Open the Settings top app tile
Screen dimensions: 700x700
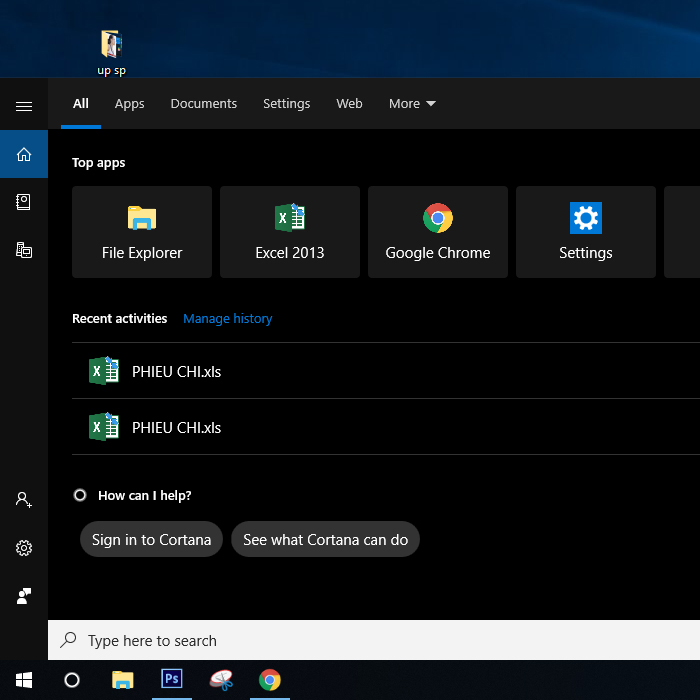(586, 232)
